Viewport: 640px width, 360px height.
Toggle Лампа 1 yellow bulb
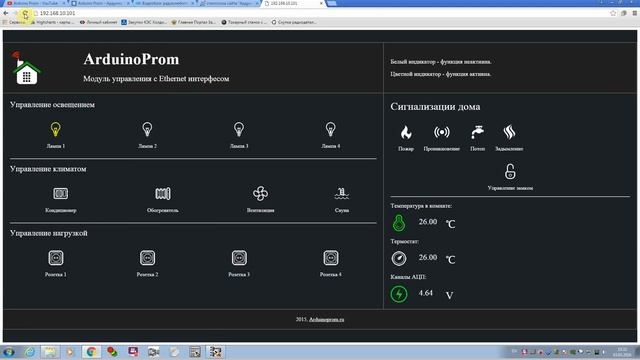pos(55,129)
